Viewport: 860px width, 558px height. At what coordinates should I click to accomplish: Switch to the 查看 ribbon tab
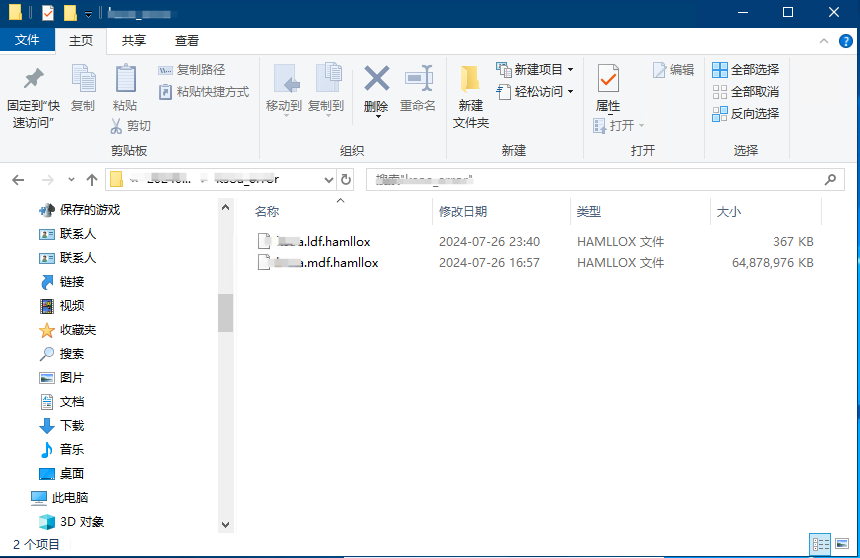pos(187,40)
